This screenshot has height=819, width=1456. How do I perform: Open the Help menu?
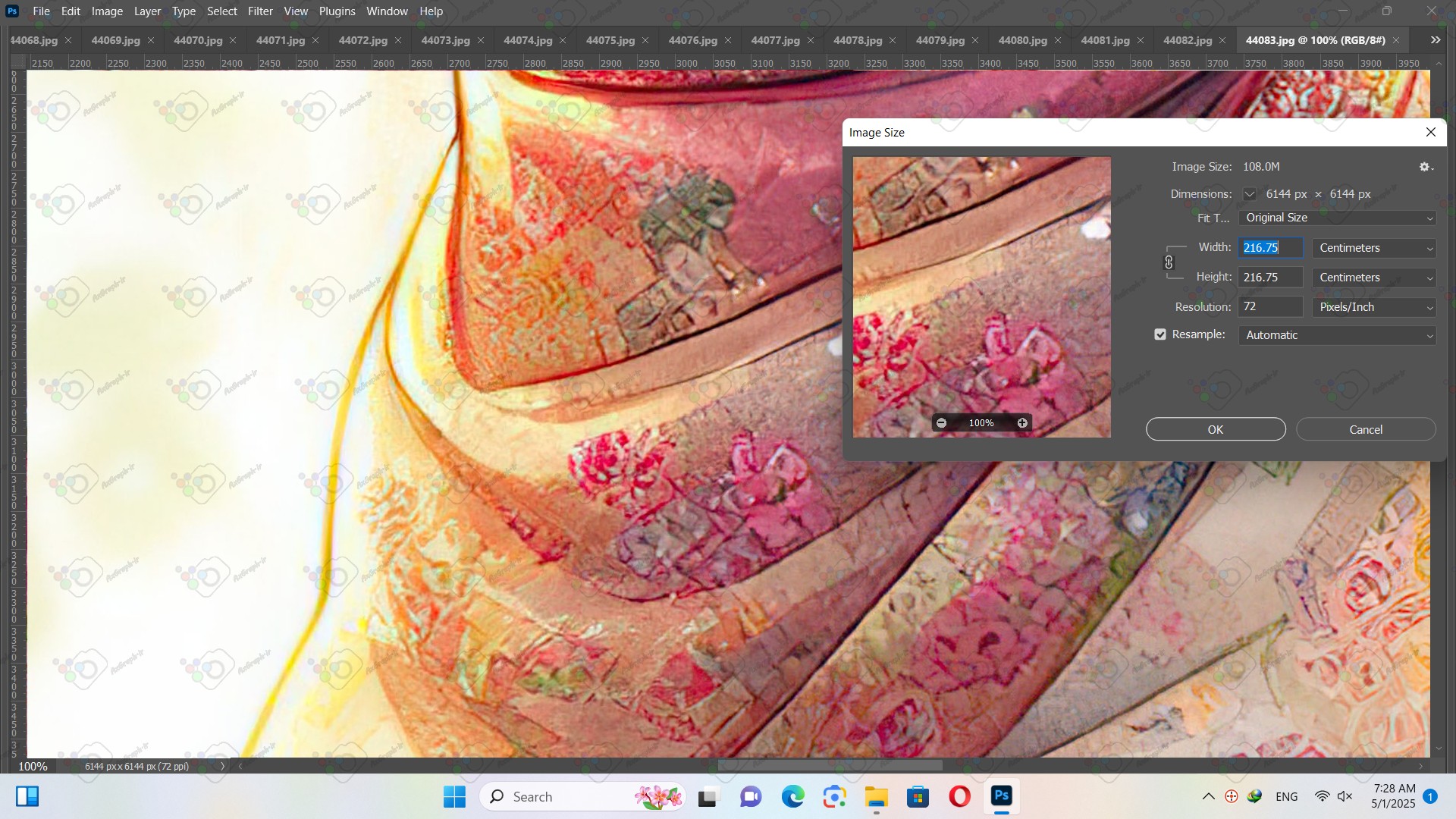(431, 11)
